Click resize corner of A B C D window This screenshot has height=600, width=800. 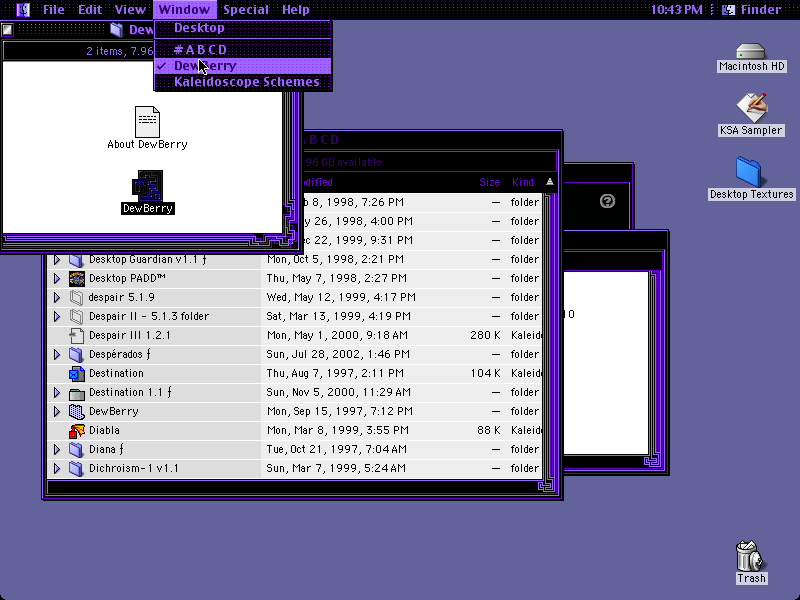coord(548,486)
